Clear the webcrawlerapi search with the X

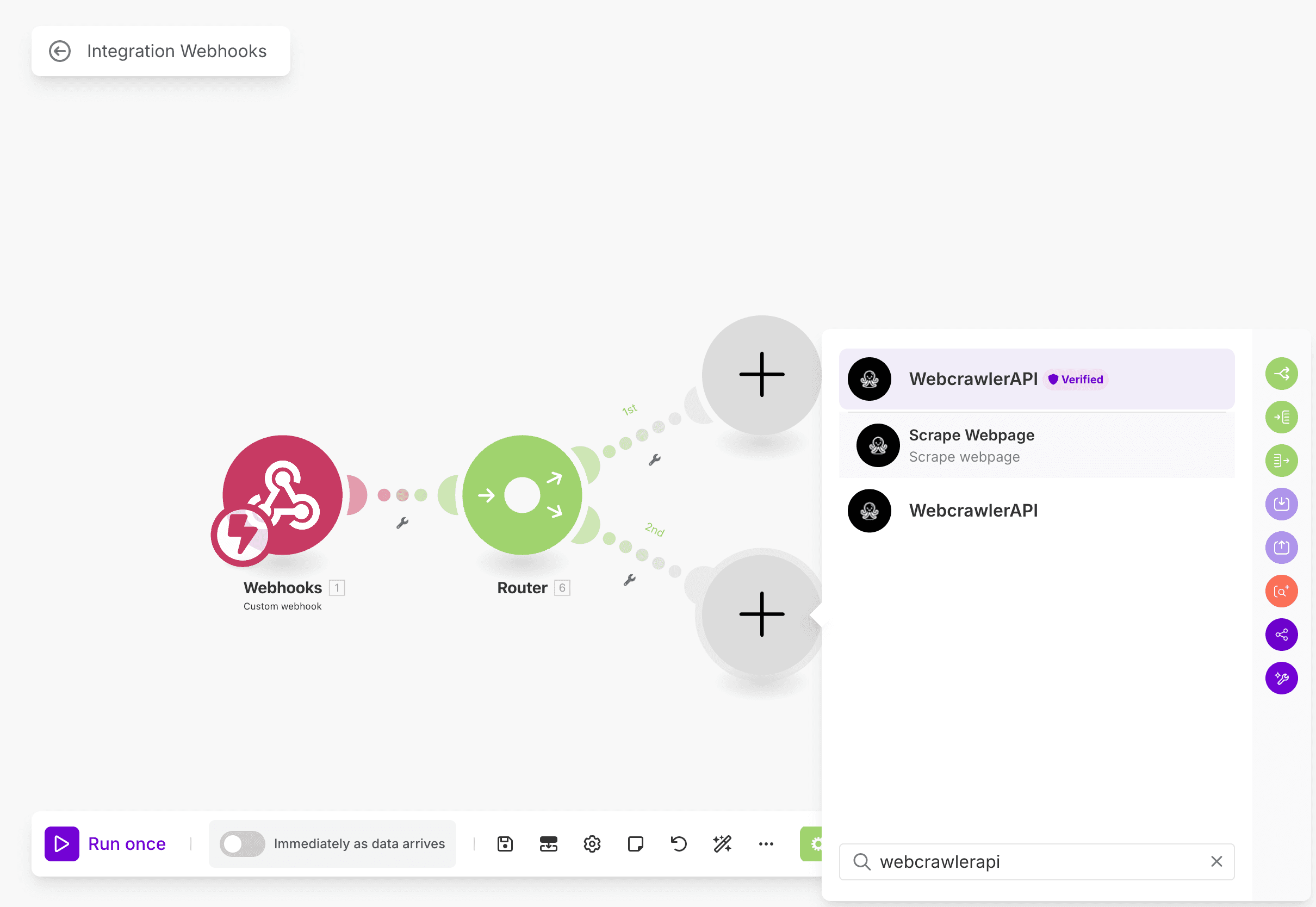(1216, 861)
